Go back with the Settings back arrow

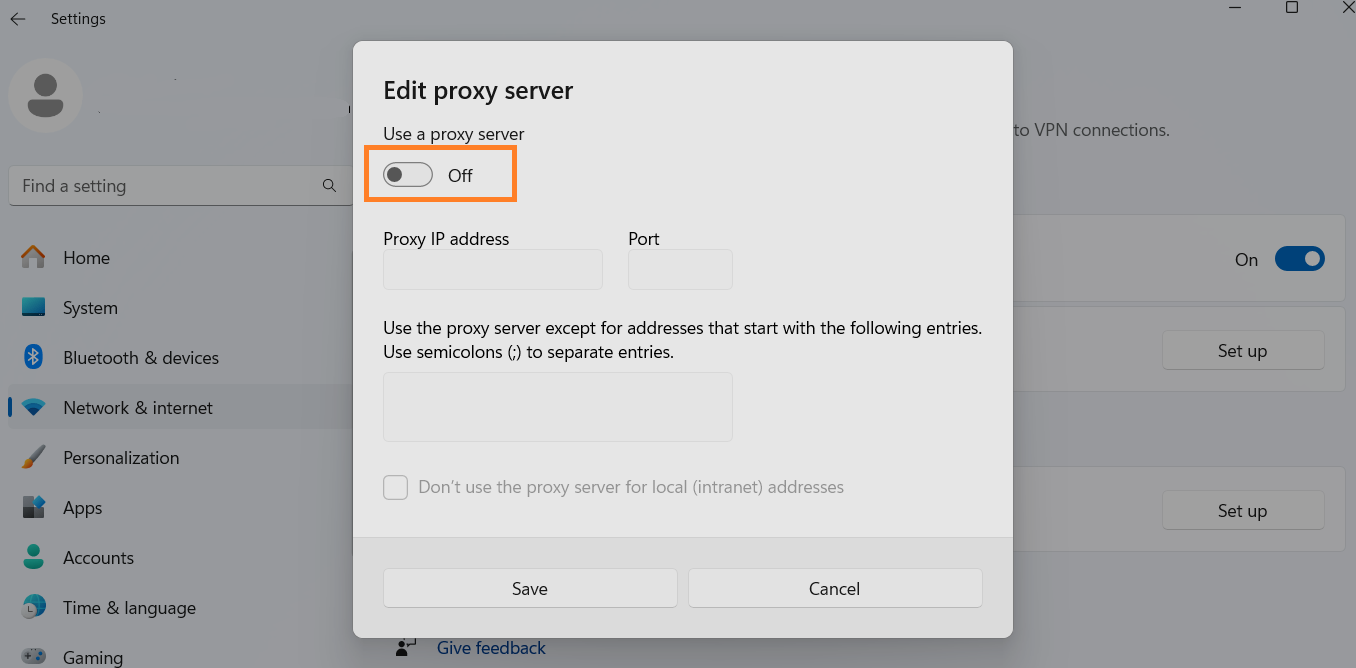click(x=18, y=19)
